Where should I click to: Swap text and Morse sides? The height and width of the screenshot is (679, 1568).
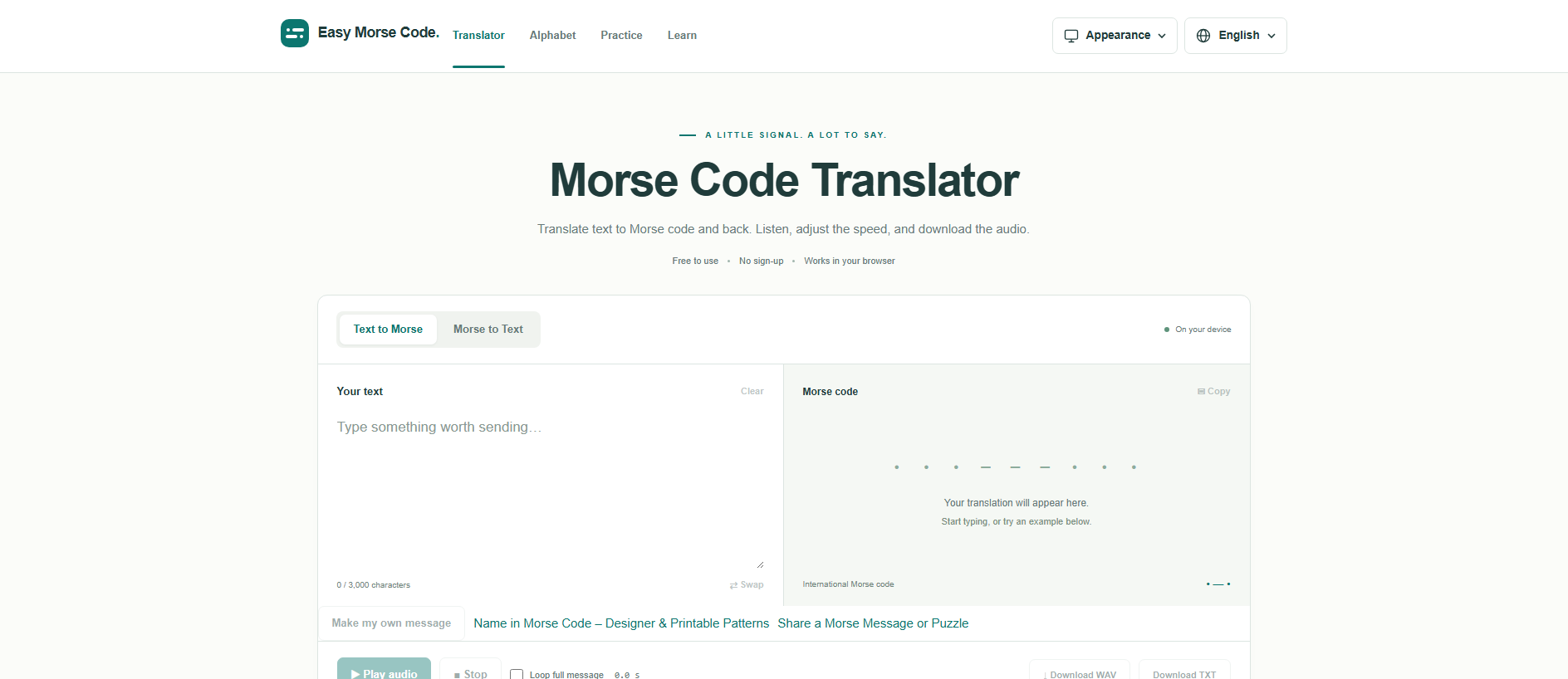[x=747, y=585]
